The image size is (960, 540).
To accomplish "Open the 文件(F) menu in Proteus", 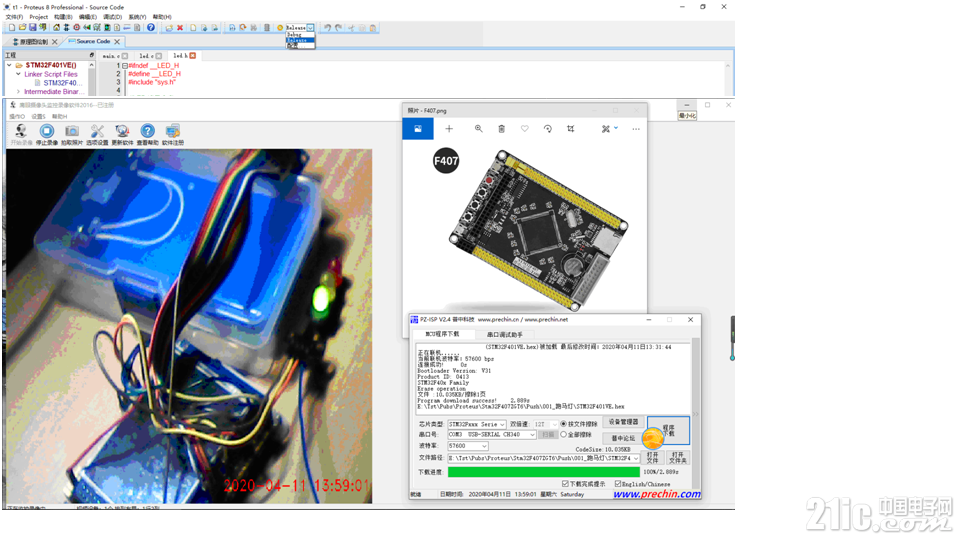I will 15,17.
